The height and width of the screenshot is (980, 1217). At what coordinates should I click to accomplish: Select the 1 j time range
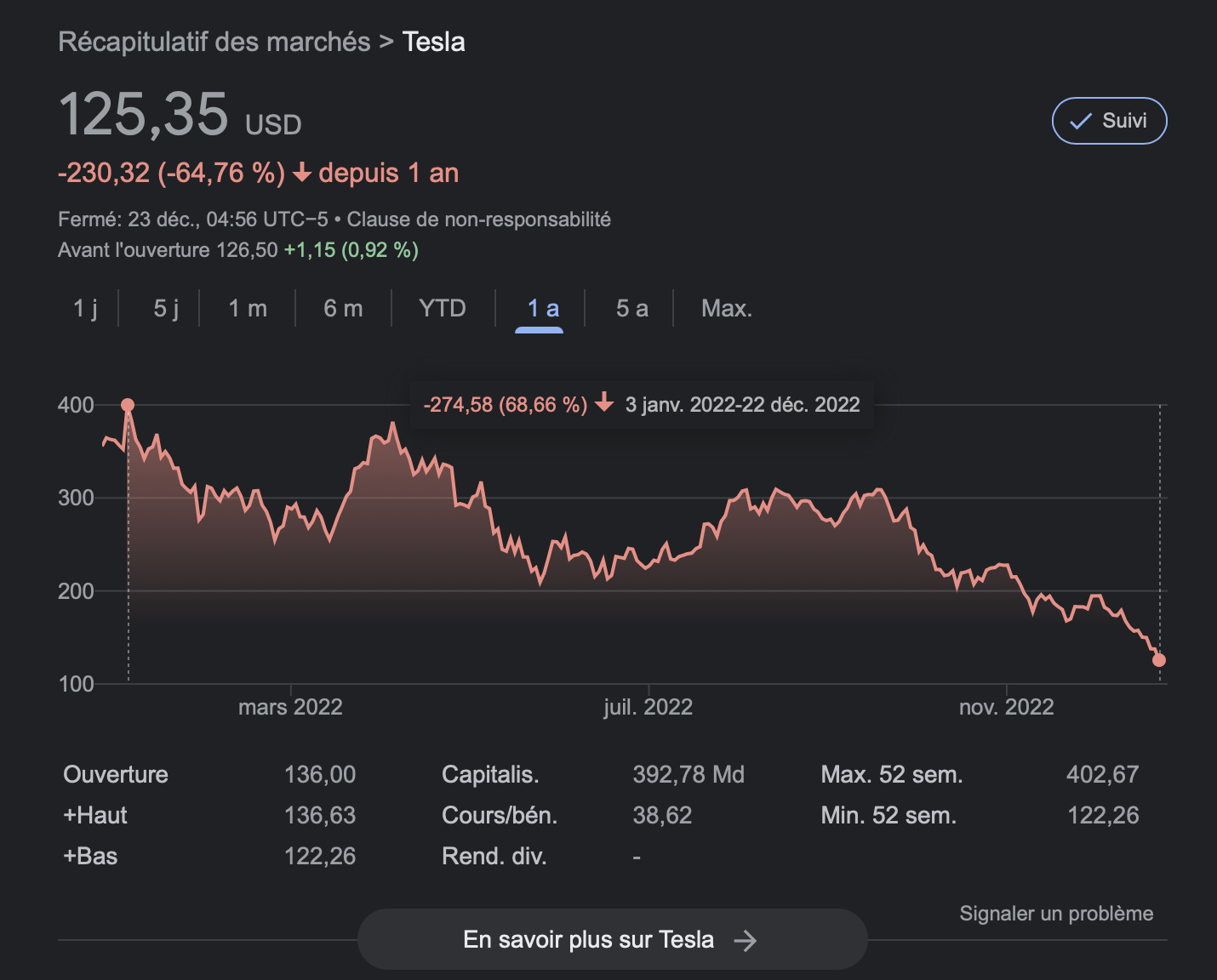point(85,308)
